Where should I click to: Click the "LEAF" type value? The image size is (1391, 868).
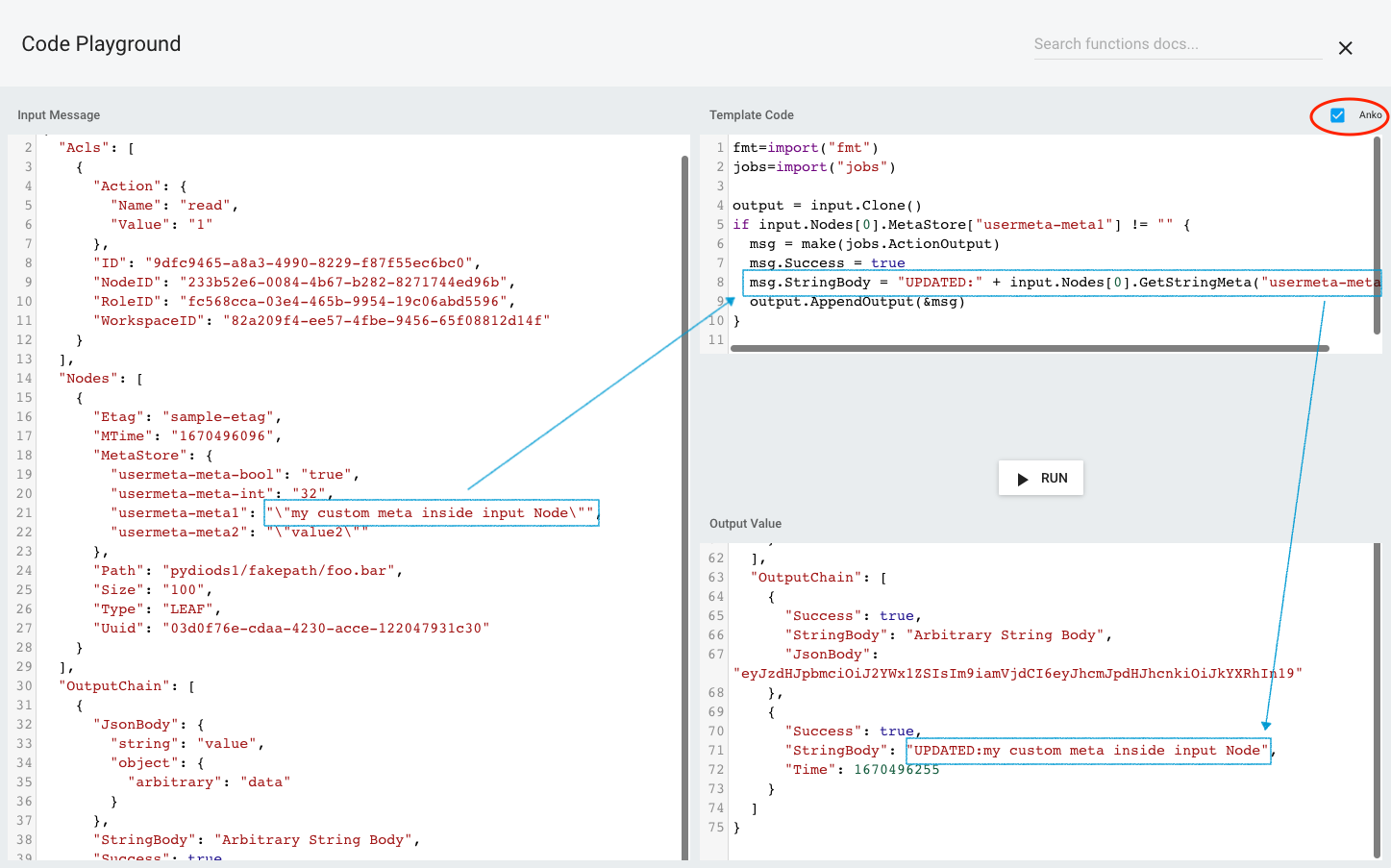[187, 609]
